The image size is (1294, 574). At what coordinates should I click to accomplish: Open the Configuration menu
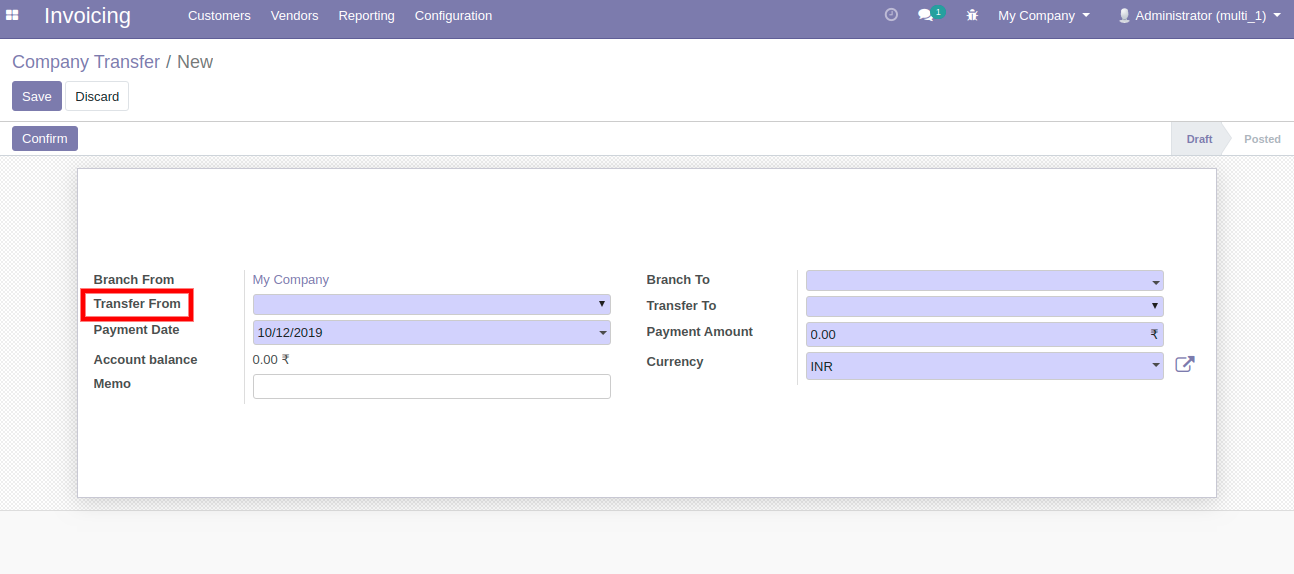click(453, 16)
